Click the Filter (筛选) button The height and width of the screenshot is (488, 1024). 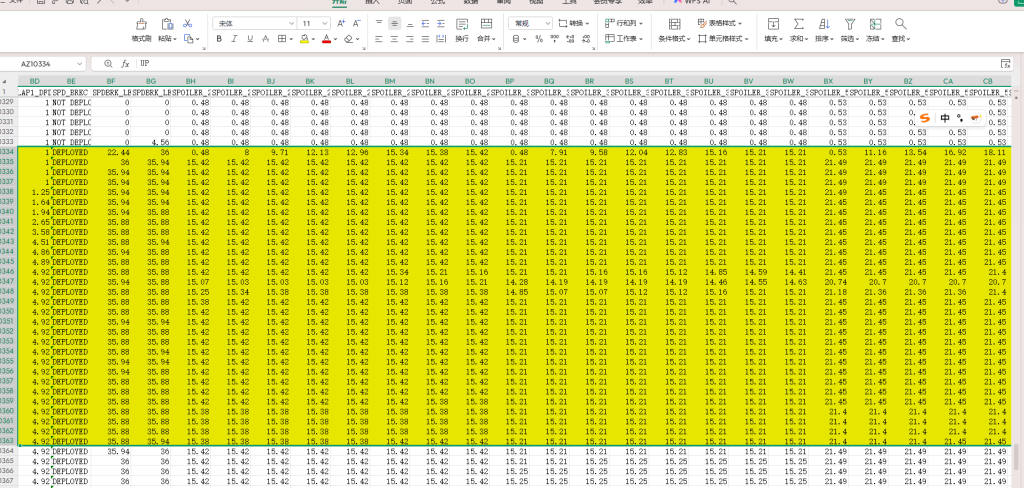coord(850,30)
